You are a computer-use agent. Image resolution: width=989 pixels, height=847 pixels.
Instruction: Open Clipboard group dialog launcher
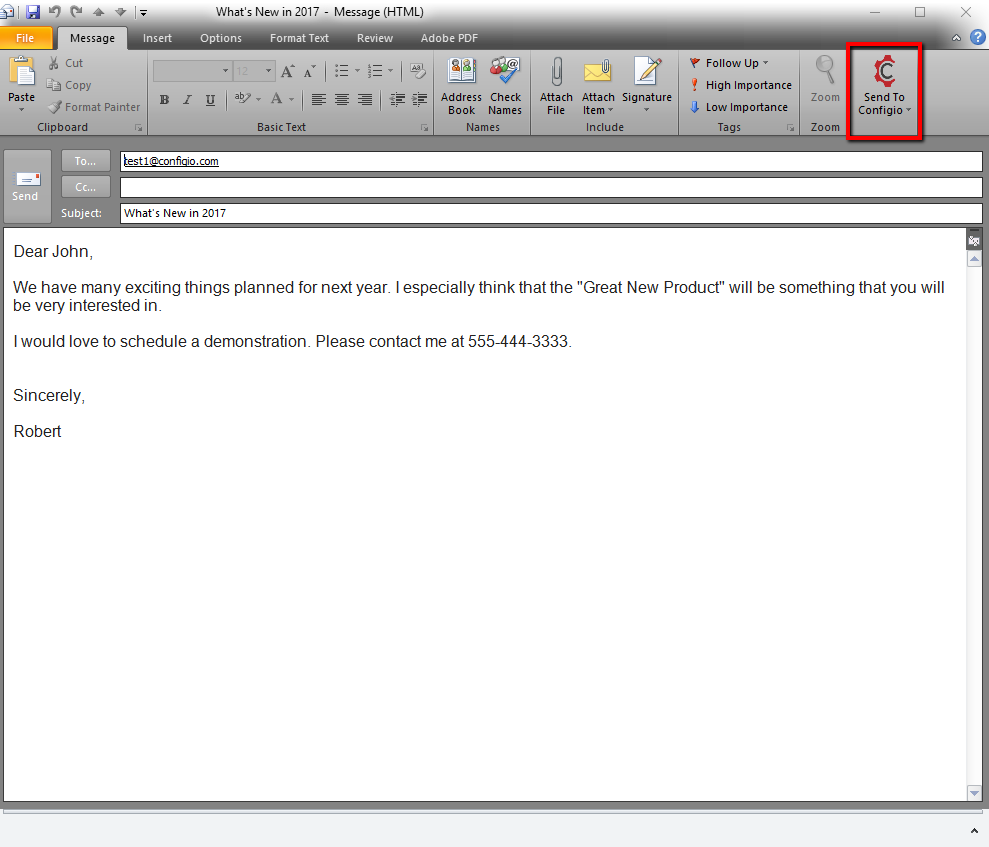[x=138, y=128]
